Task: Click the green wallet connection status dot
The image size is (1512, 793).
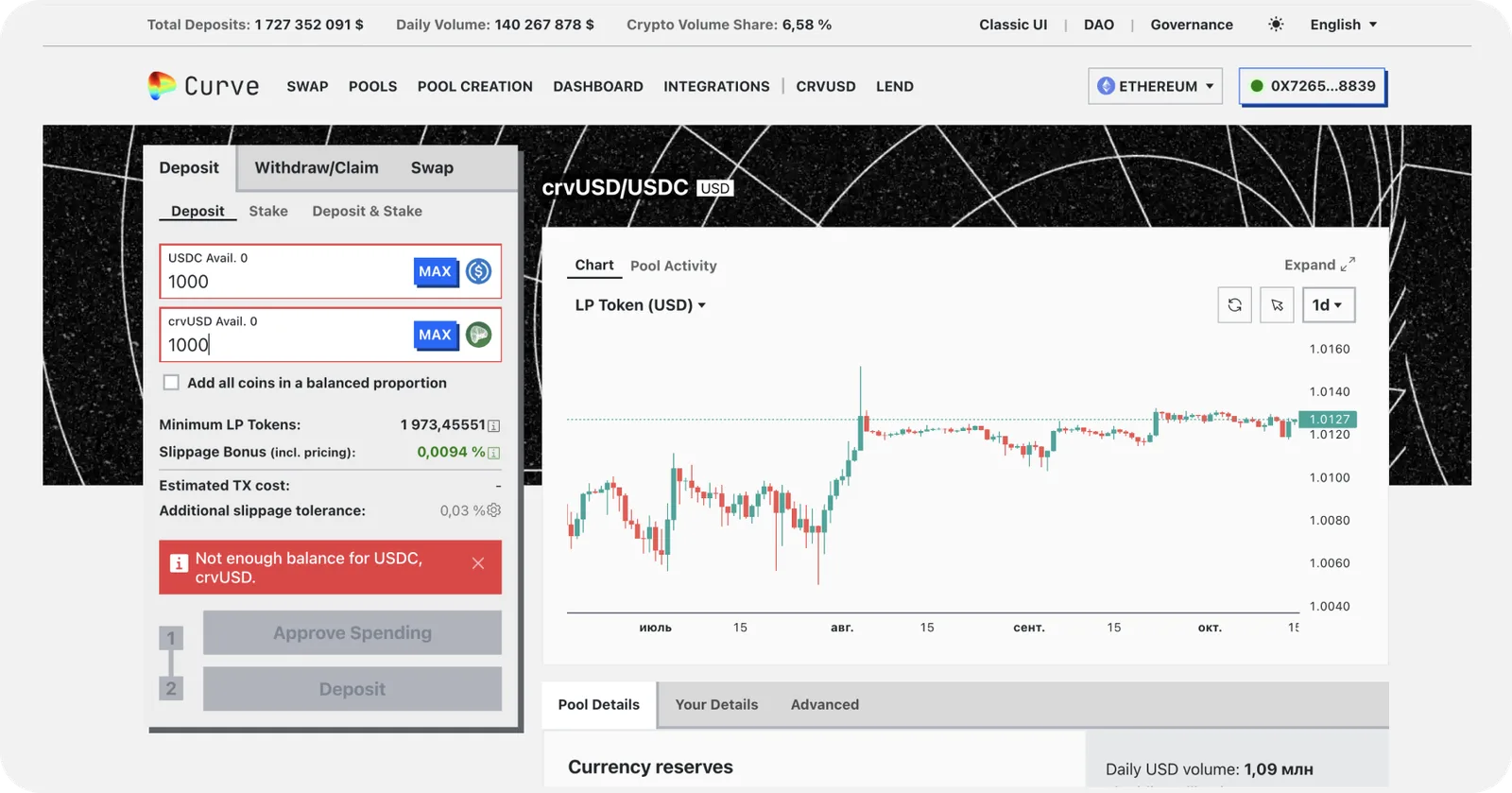Action: (x=1257, y=86)
